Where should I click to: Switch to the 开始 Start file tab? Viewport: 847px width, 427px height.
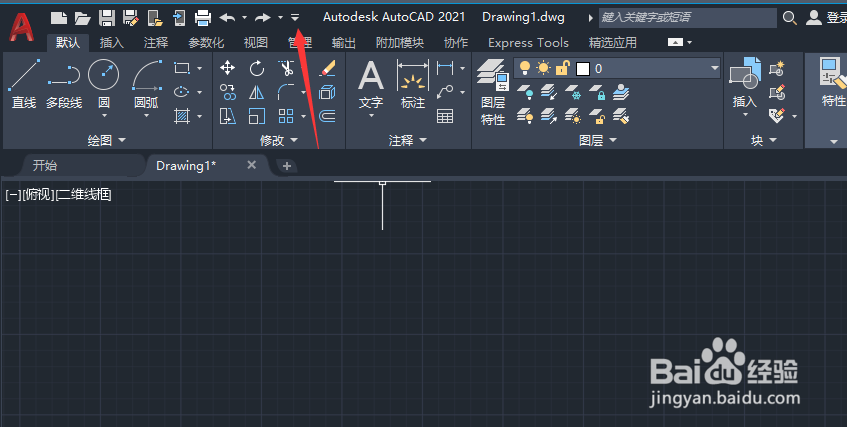(x=44, y=165)
